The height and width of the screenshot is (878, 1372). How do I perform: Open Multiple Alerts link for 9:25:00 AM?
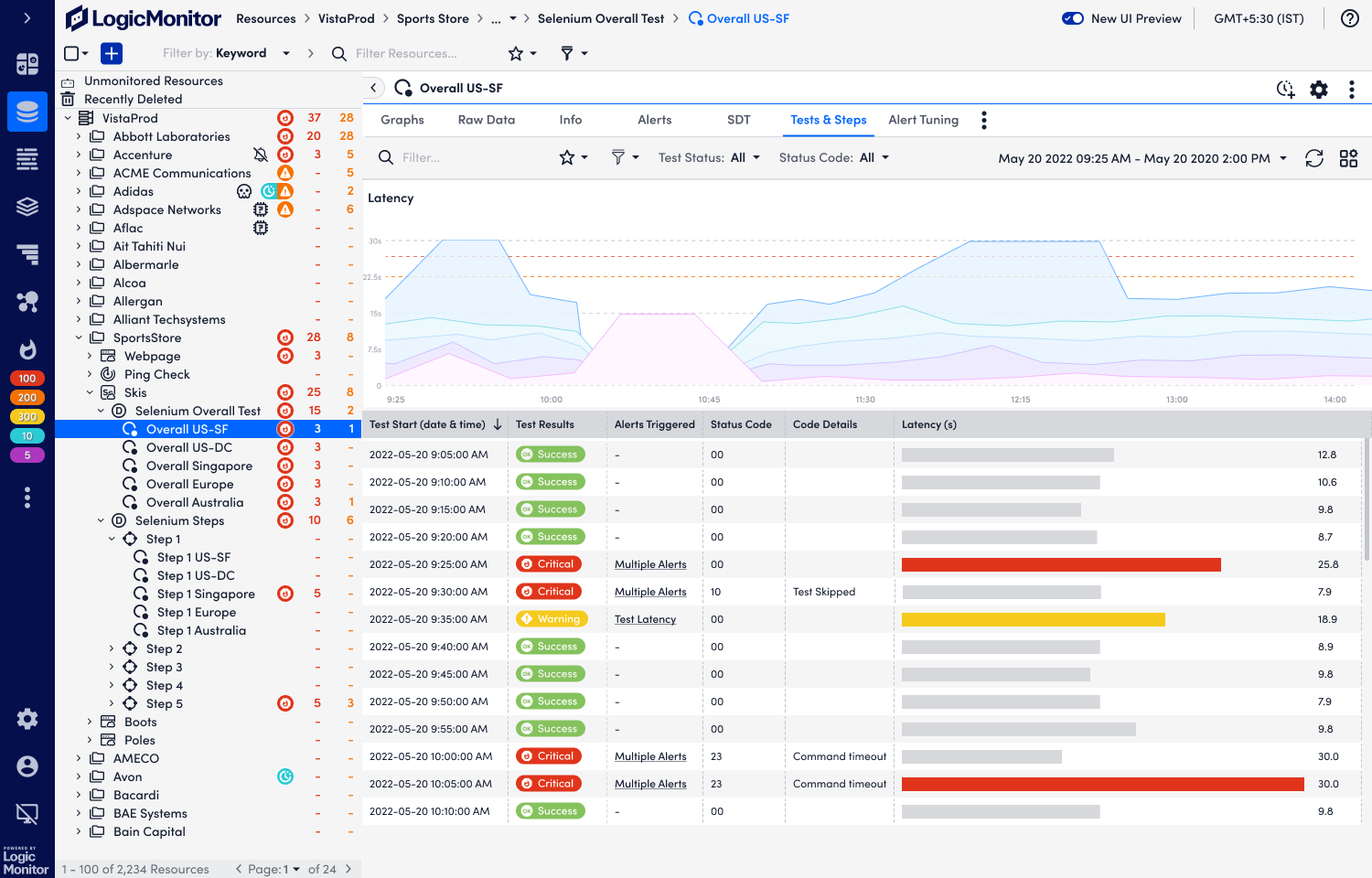650,564
